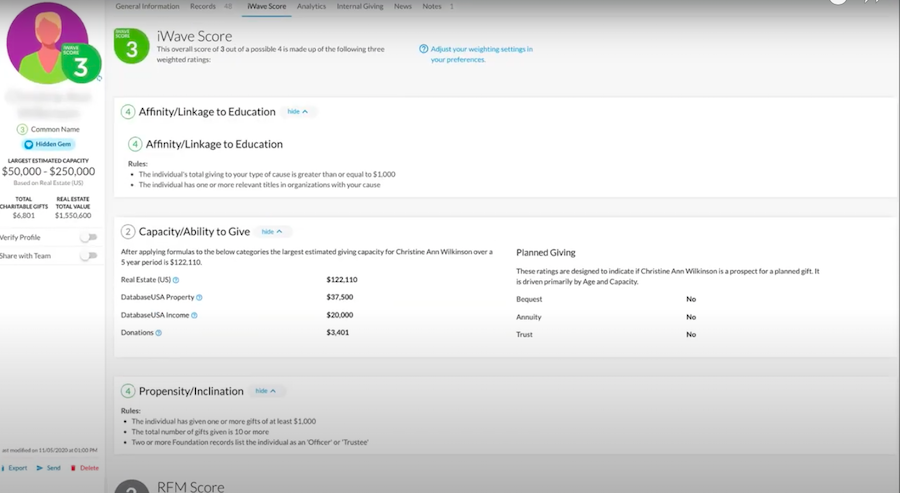Click the Planned Giving heading
The width and height of the screenshot is (900, 493).
pyautogui.click(x=545, y=253)
